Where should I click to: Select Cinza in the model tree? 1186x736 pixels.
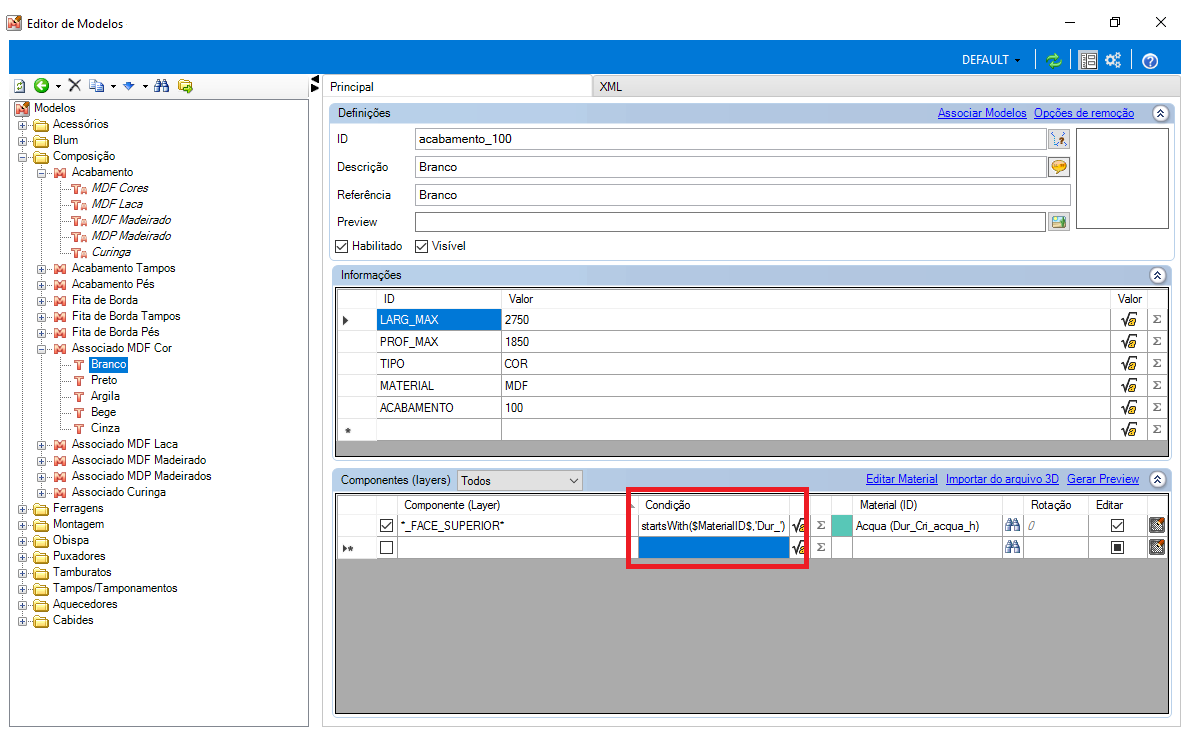click(105, 429)
